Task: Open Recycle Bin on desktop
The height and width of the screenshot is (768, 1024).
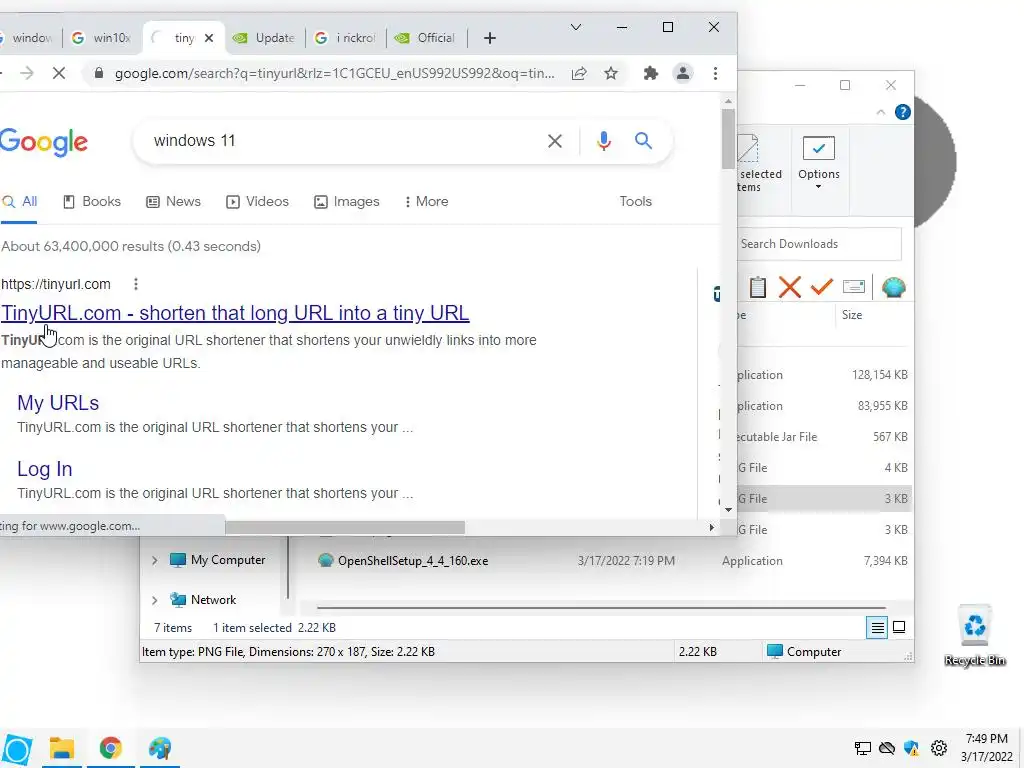Action: pyautogui.click(x=975, y=635)
